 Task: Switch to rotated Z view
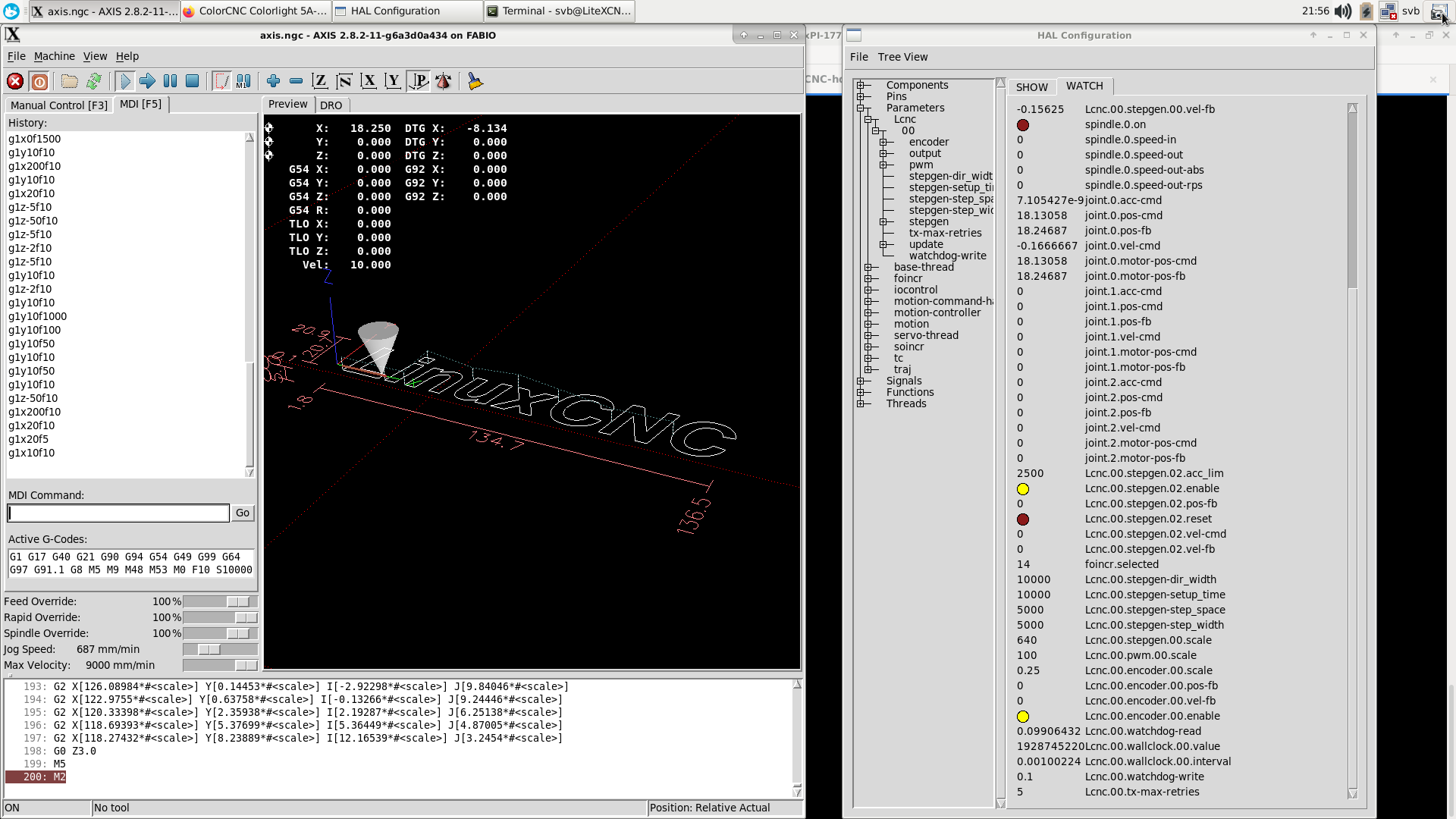coord(344,81)
